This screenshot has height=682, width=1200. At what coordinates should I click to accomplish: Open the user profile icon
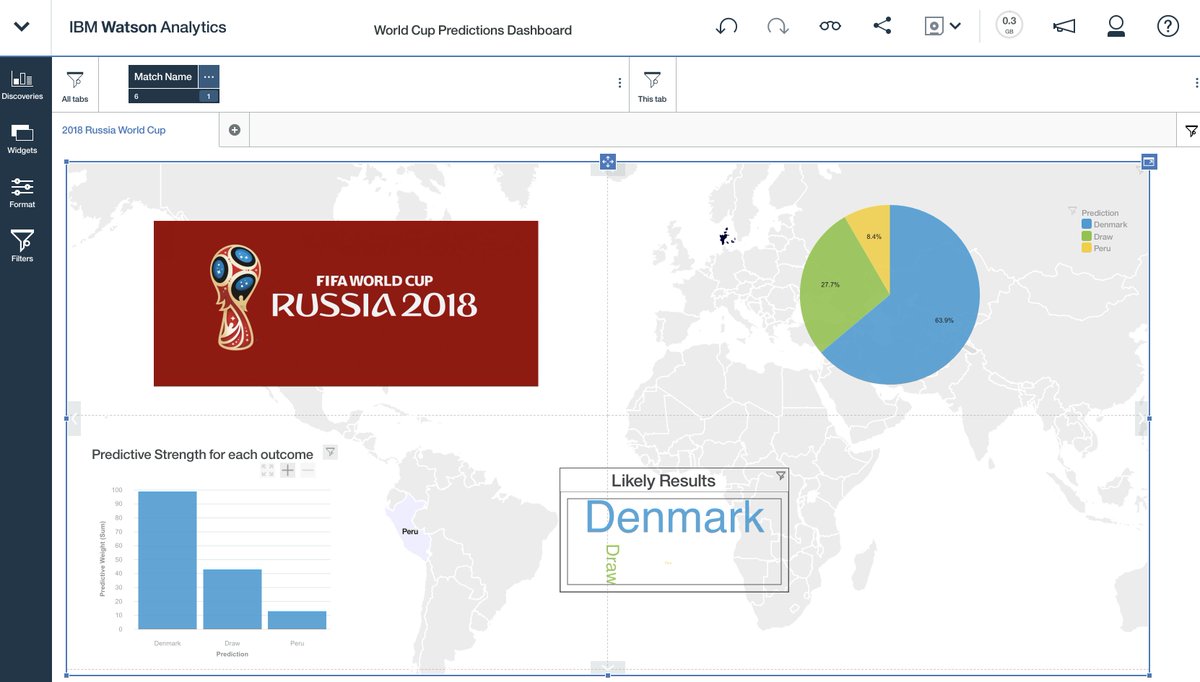pyautogui.click(x=1116, y=27)
